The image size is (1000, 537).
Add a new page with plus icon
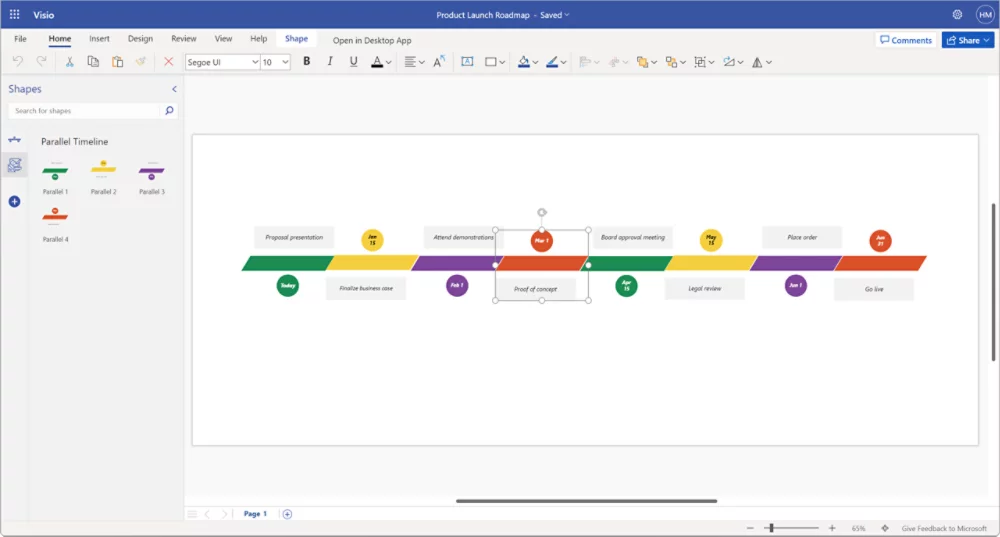[287, 514]
